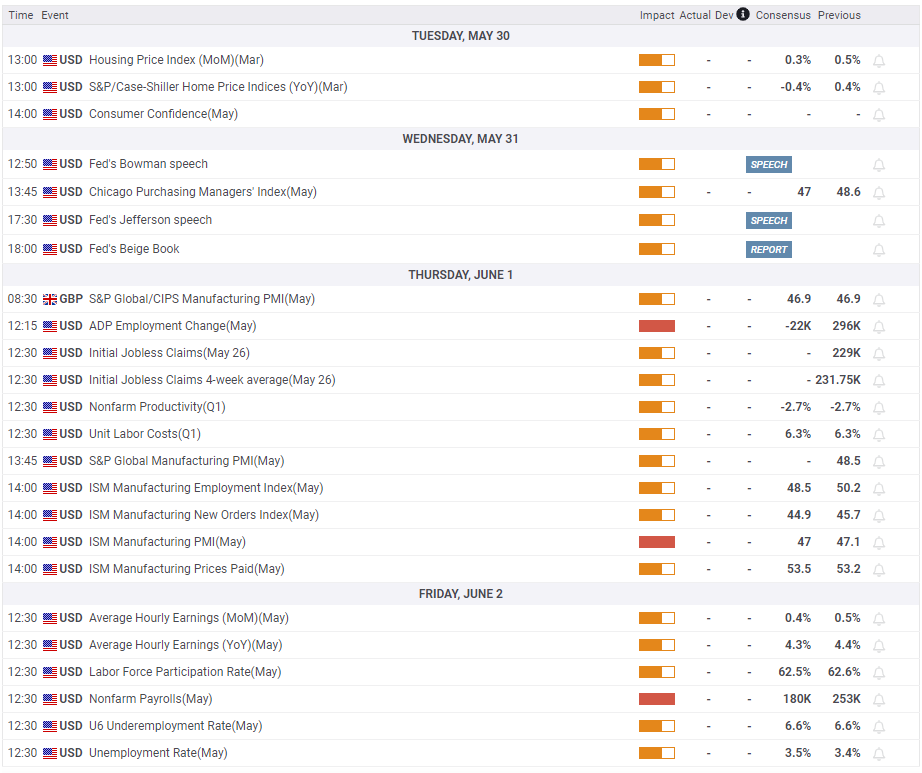Image resolution: width=922 pixels, height=773 pixels.
Task: Click SPEECH badge on Fed's Bowman speech
Action: (769, 165)
